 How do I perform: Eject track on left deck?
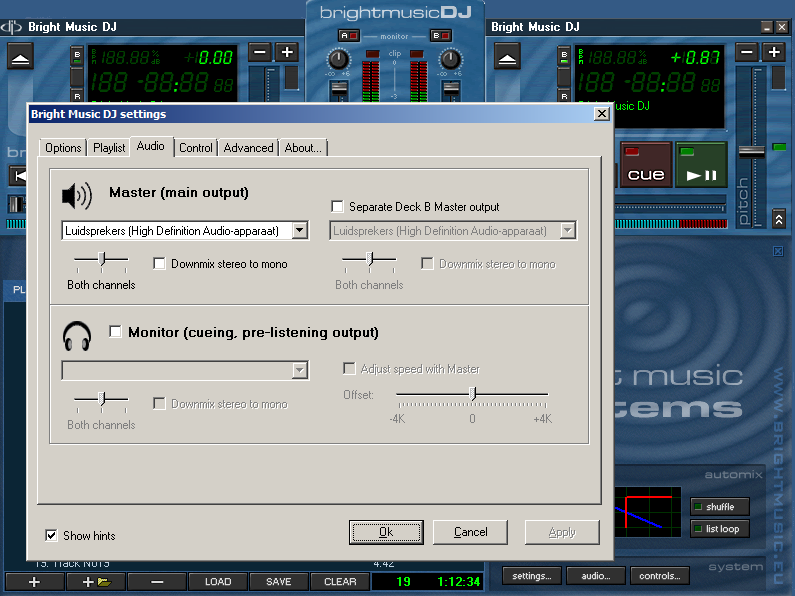20,56
